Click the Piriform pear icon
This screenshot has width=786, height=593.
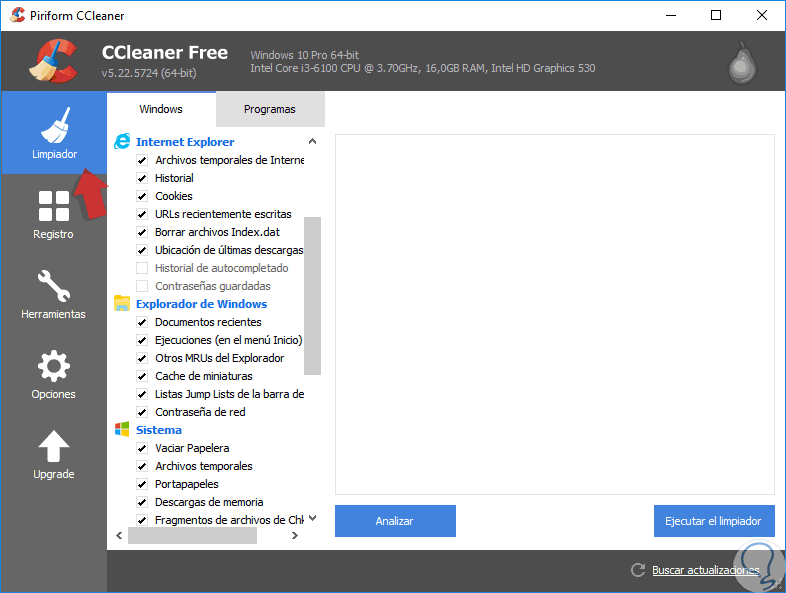742,63
